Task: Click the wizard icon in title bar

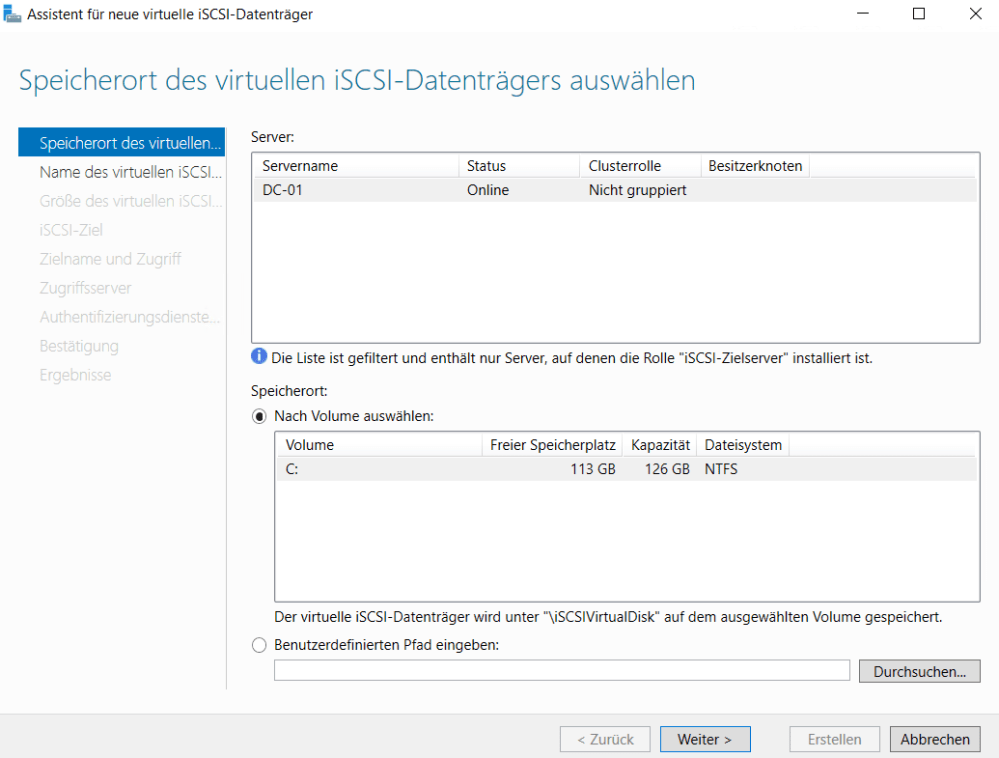Action: 13,14
